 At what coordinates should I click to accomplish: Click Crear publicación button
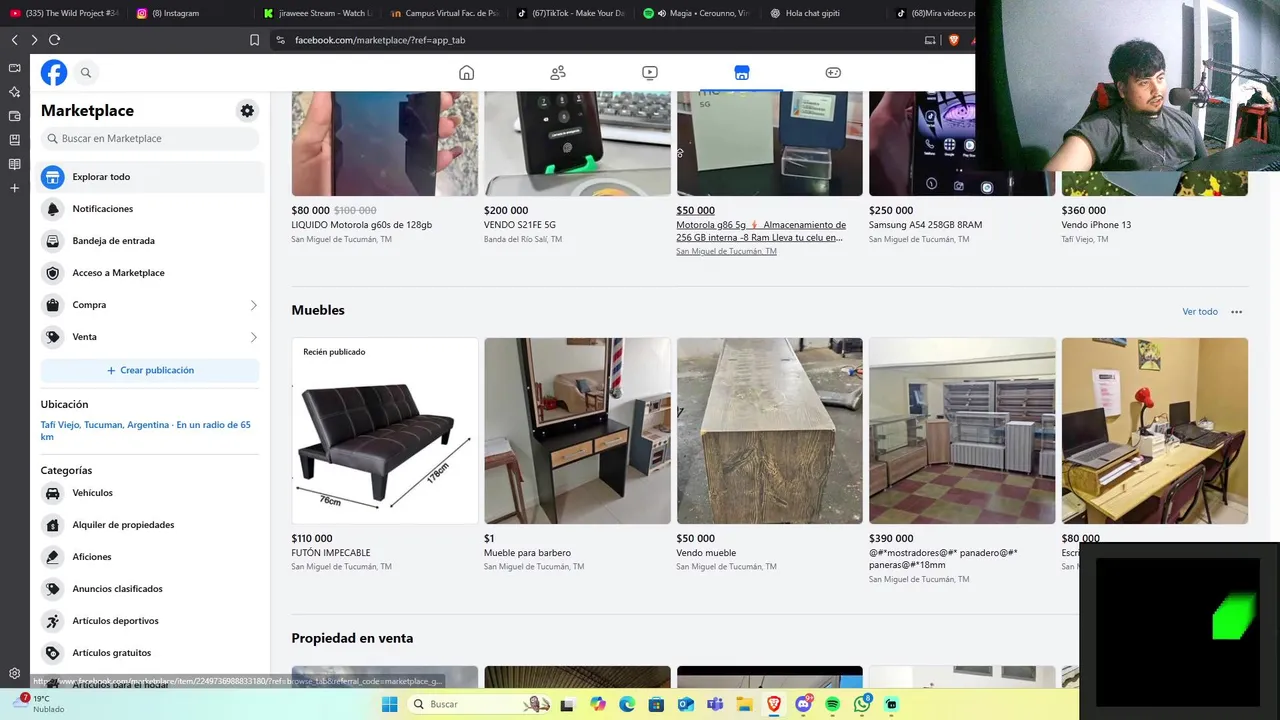[150, 370]
